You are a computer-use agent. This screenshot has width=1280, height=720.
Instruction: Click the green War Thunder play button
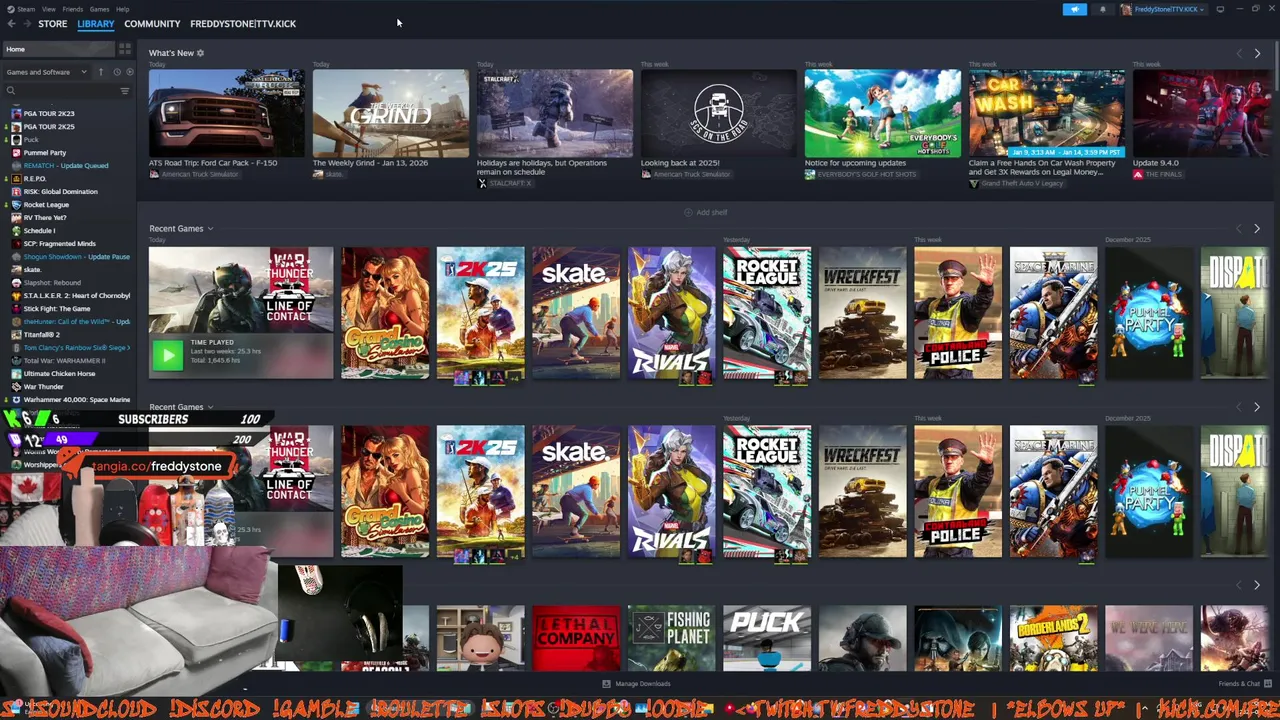168,354
